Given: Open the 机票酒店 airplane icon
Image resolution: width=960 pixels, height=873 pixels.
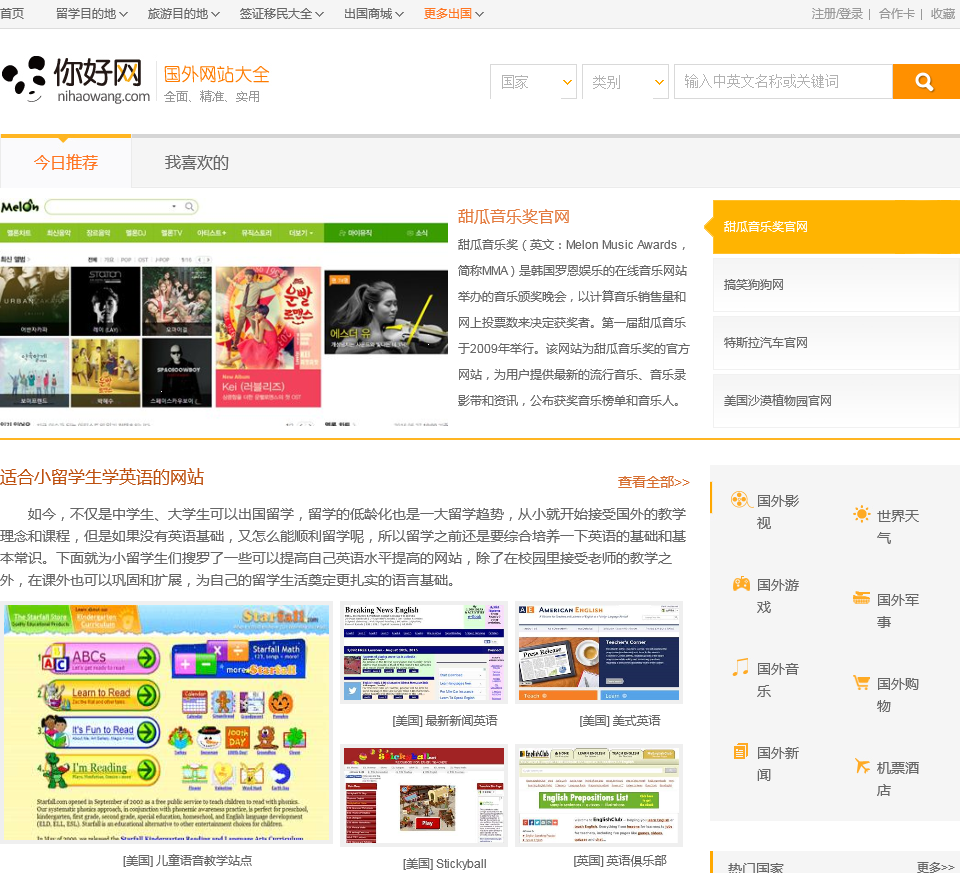Looking at the screenshot, I should click(x=862, y=766).
